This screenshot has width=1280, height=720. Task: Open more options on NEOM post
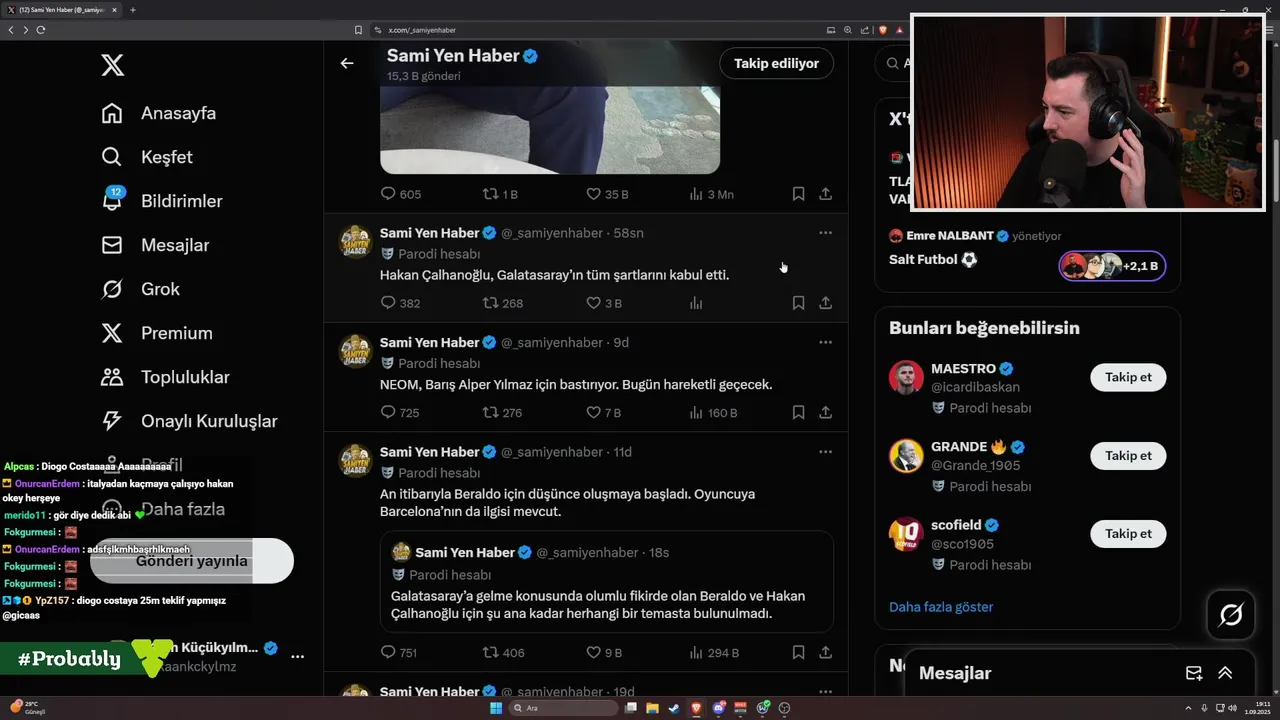[x=825, y=342]
